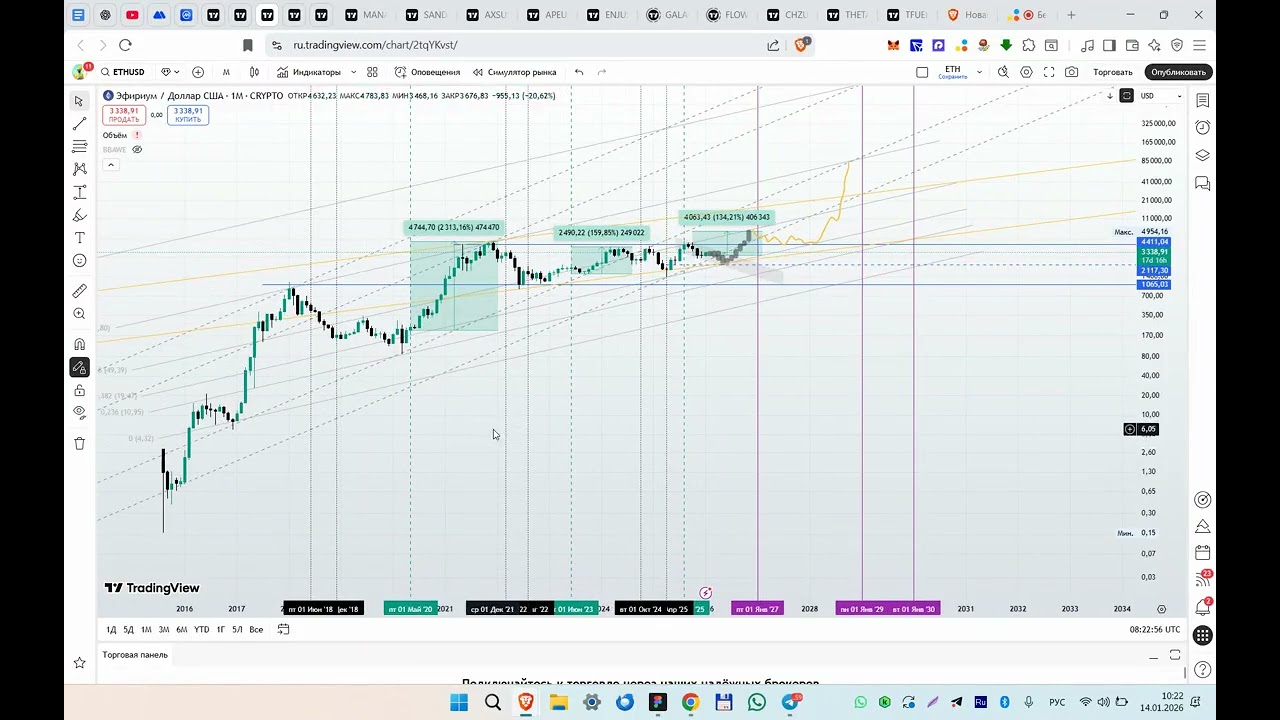Select the text annotation tool
The height and width of the screenshot is (720, 1280).
(79, 238)
